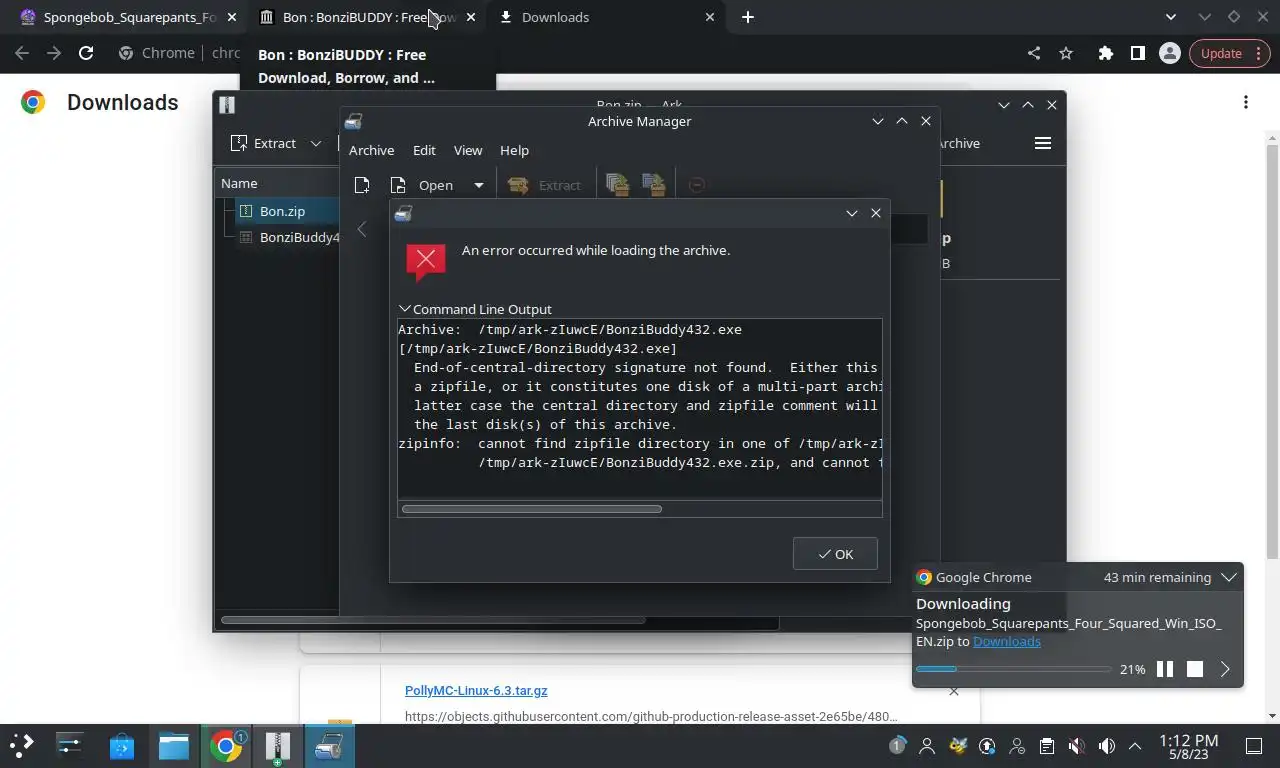Viewport: 1280px width, 768px height.
Task: Click the muted speaker tray icon
Action: point(1077,746)
